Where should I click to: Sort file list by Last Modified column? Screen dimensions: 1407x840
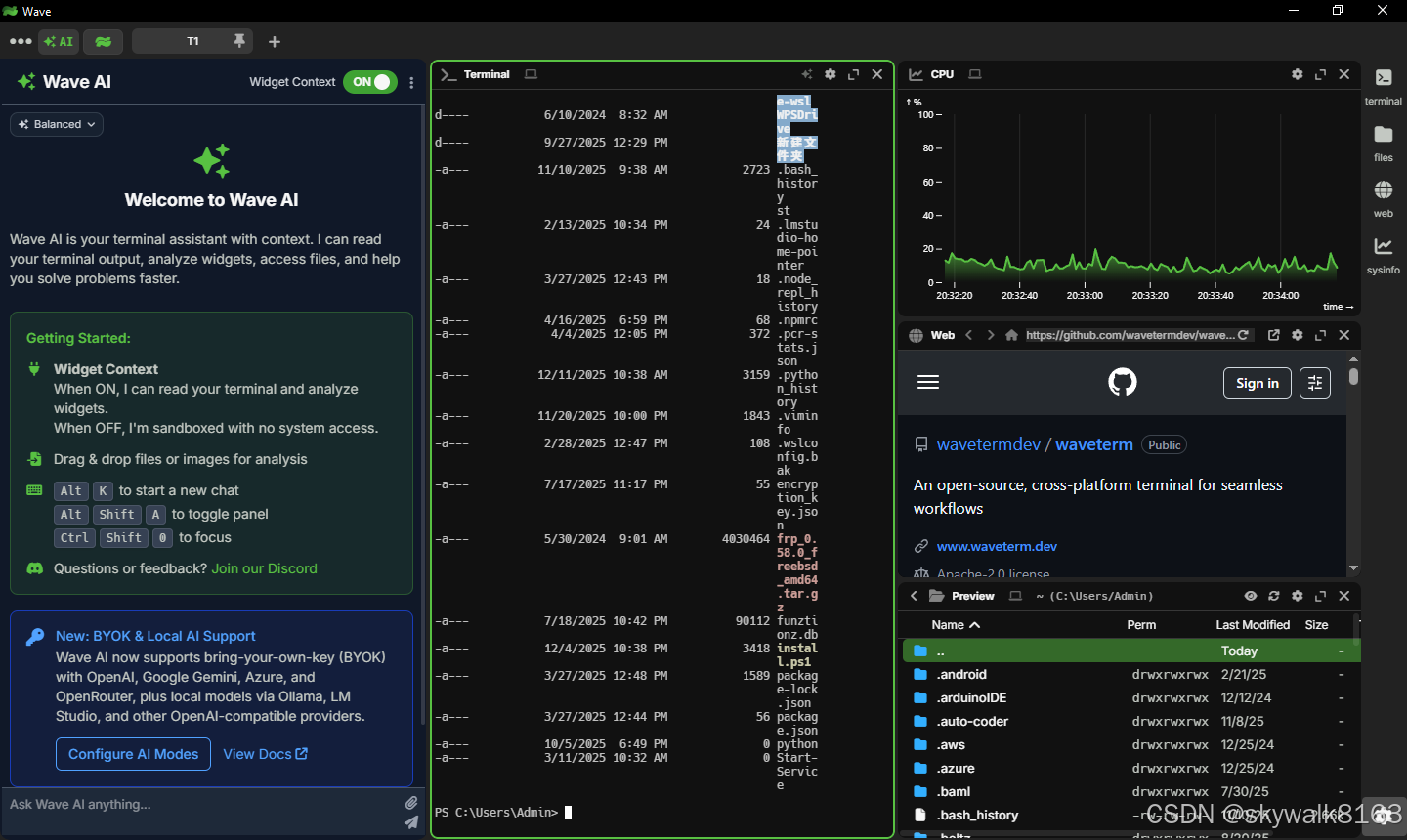(1253, 625)
